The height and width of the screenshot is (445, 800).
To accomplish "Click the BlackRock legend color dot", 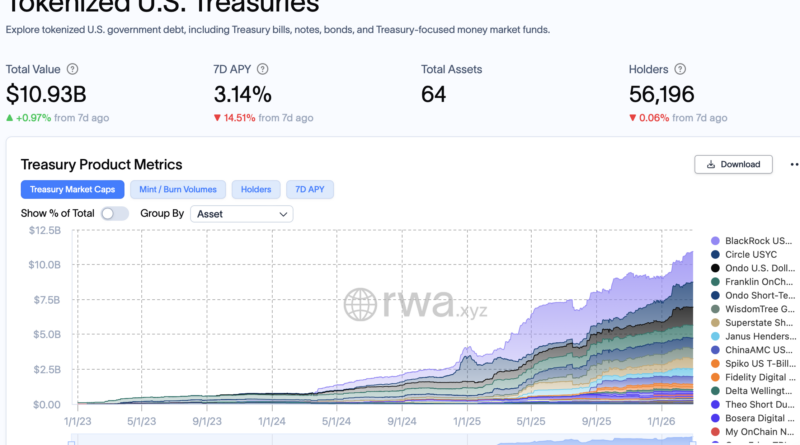I will pyautogui.click(x=715, y=241).
